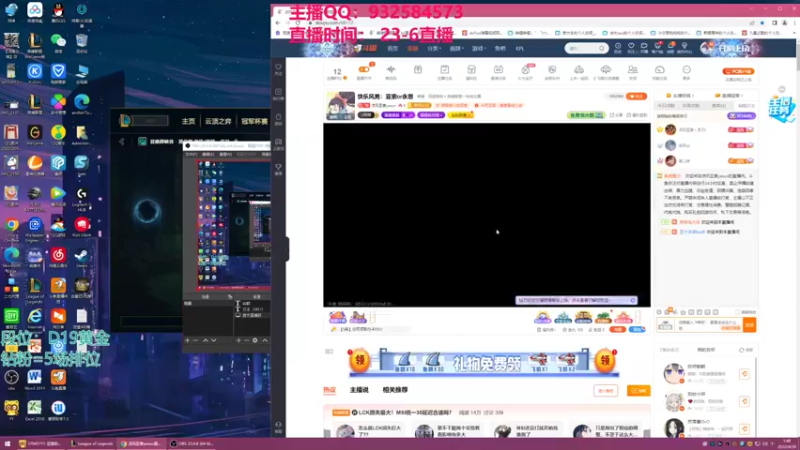800x450 pixels.
Task: Open followed heart icon in Douyu header
Action: click(x=631, y=47)
